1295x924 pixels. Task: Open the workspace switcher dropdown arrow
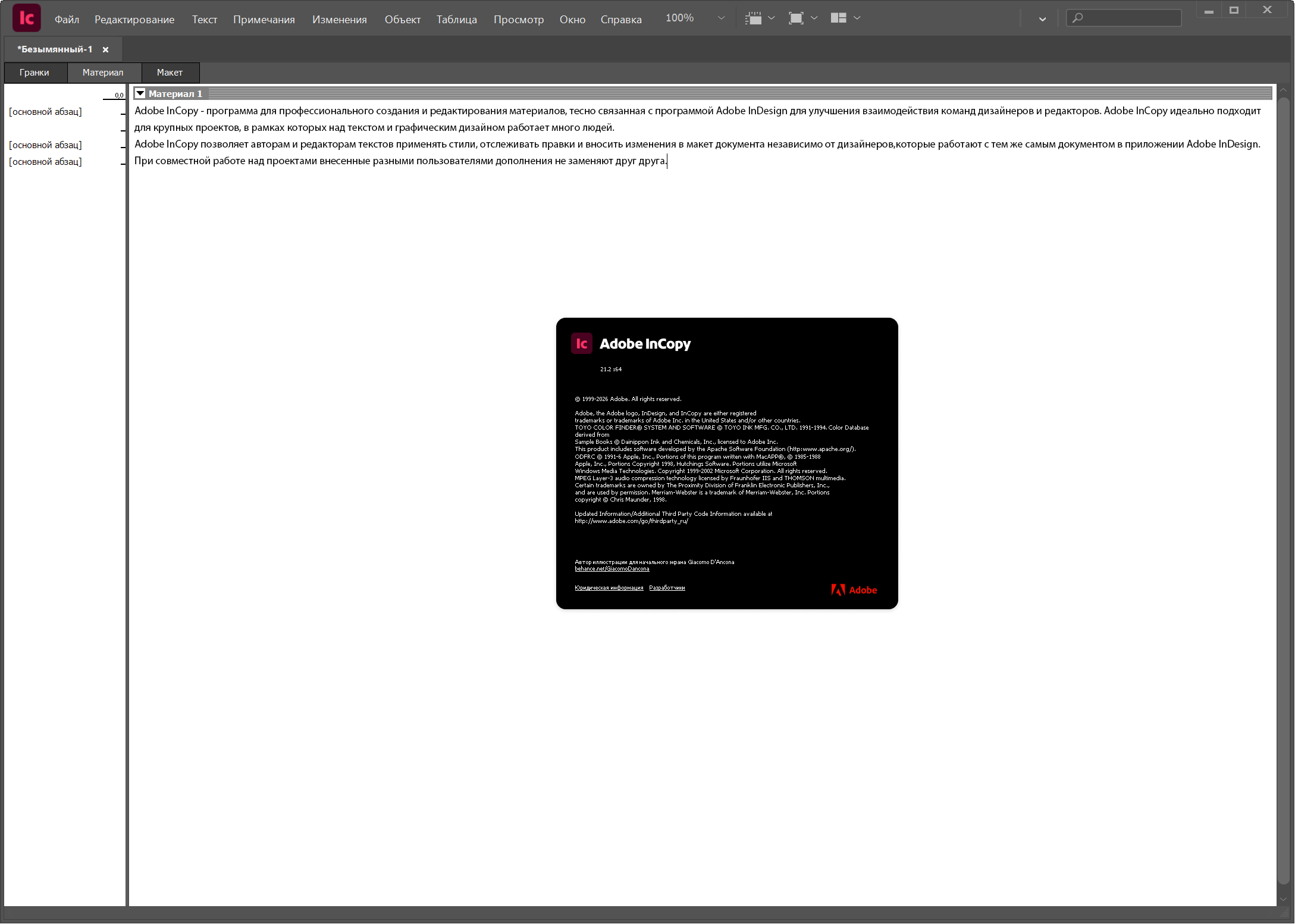point(1042,19)
